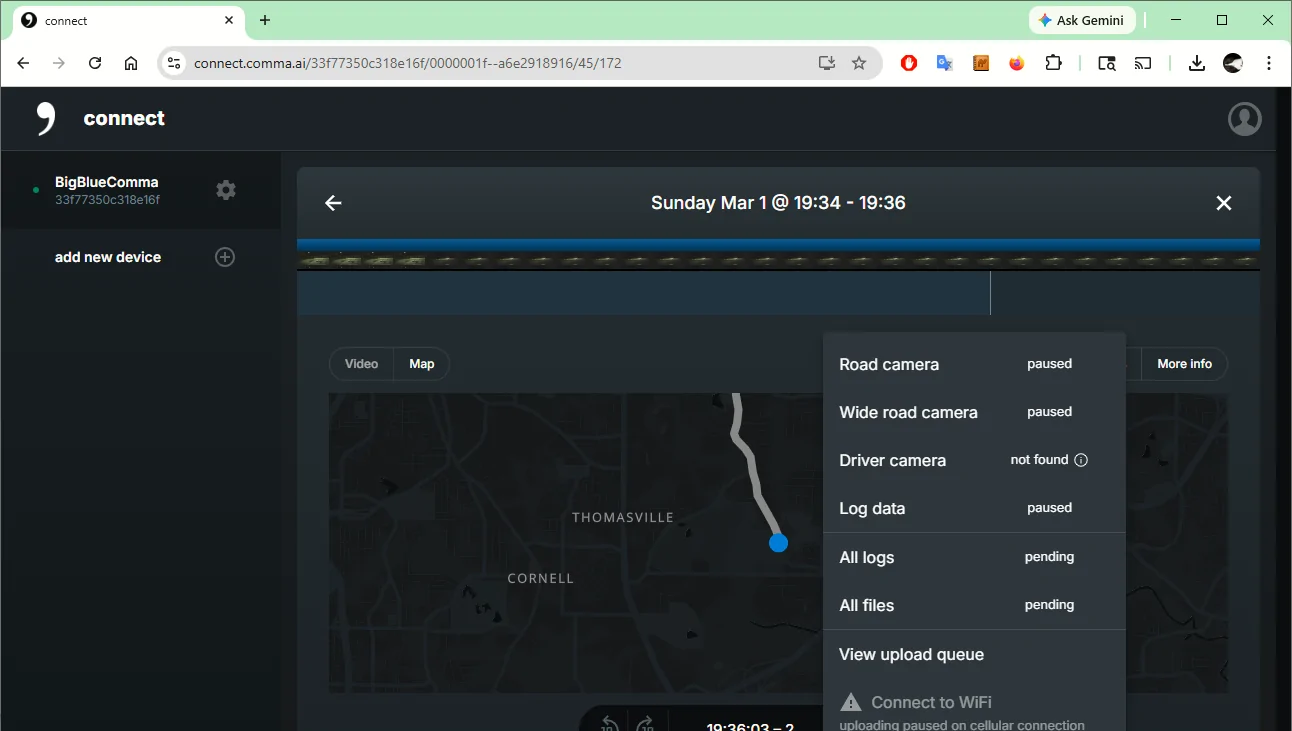The width and height of the screenshot is (1292, 731).
Task: Open the Chrome extensions puzzle menu
Action: [x=1053, y=63]
